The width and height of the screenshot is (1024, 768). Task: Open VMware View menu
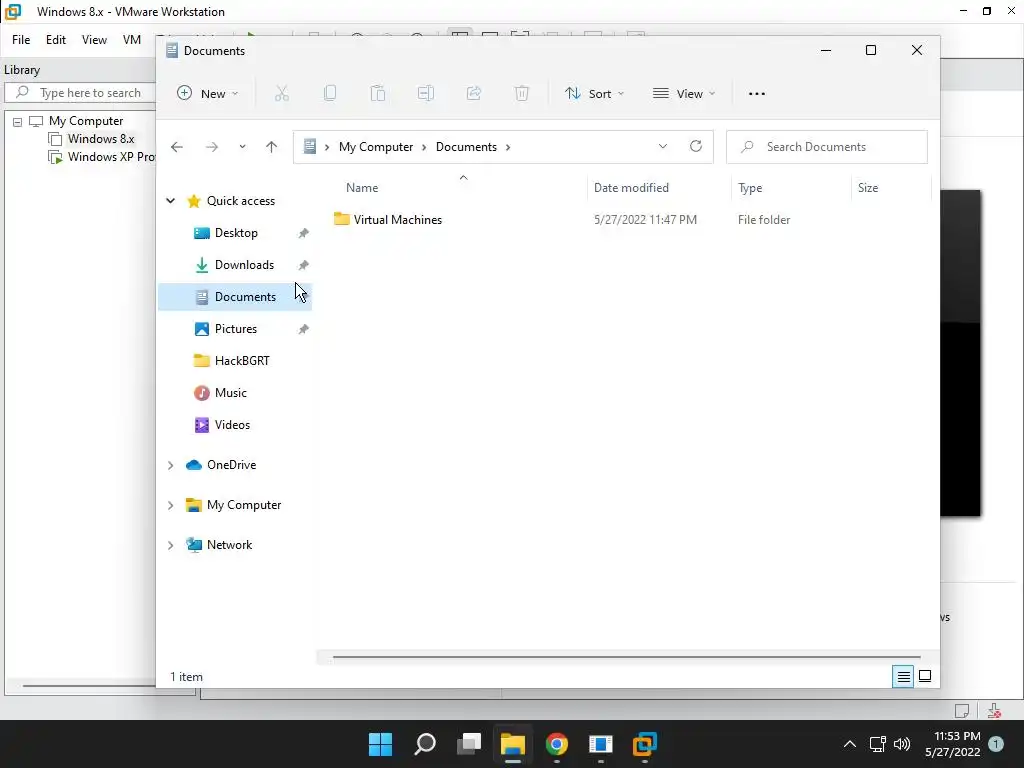click(94, 40)
